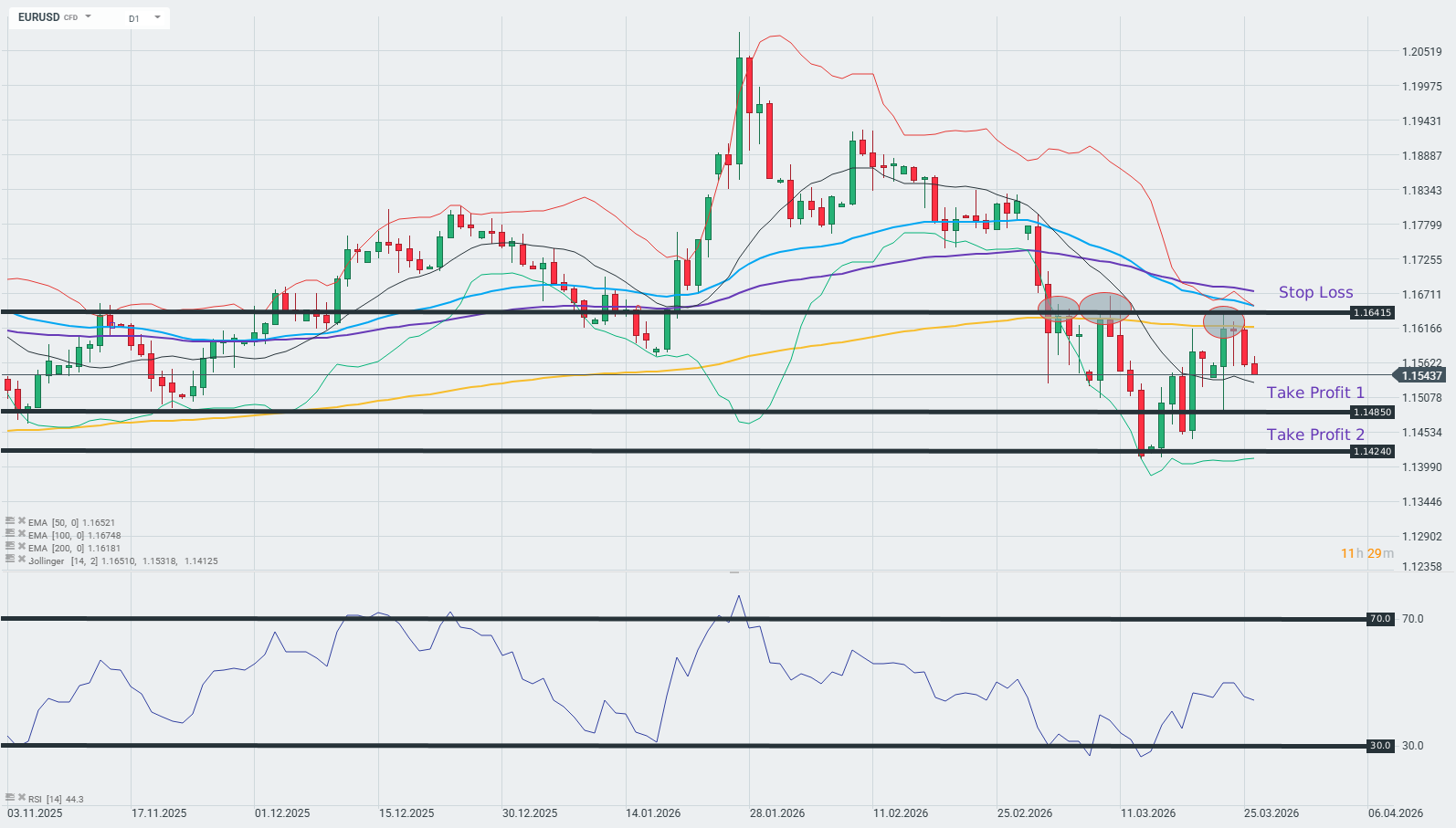Remove the Bollinger bands indicator

click(21, 560)
